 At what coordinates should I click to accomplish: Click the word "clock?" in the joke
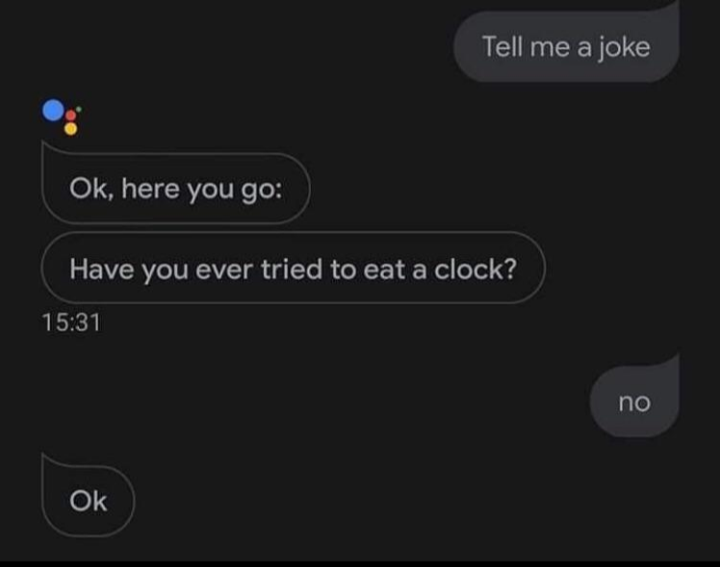[x=476, y=269]
